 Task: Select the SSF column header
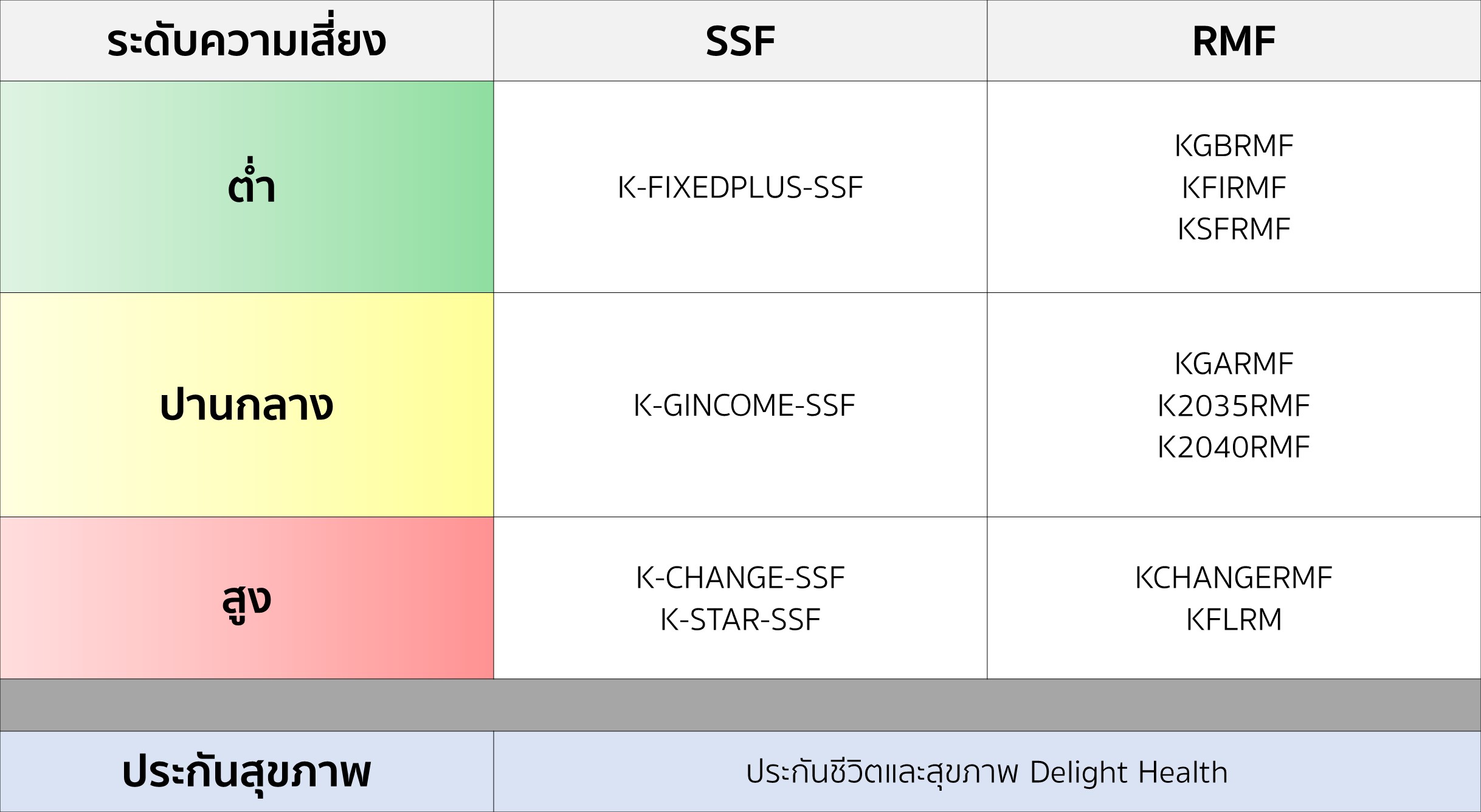(740, 41)
